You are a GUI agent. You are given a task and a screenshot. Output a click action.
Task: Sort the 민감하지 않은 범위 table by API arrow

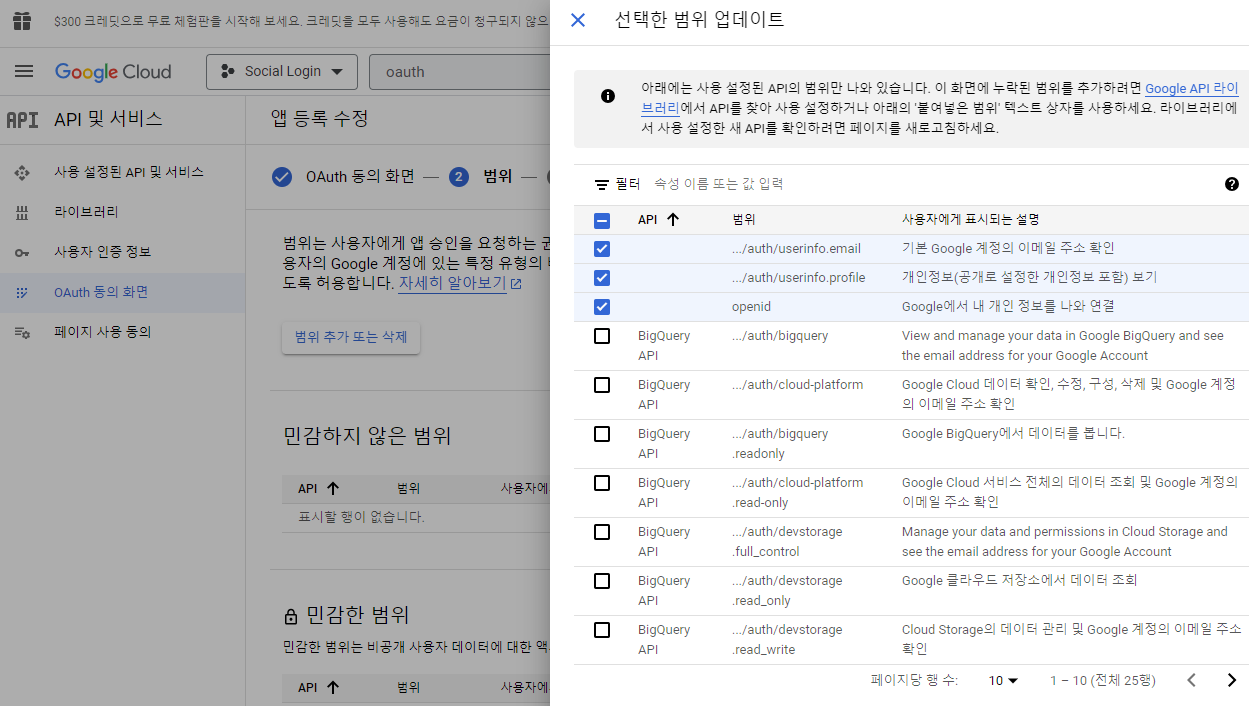click(333, 489)
